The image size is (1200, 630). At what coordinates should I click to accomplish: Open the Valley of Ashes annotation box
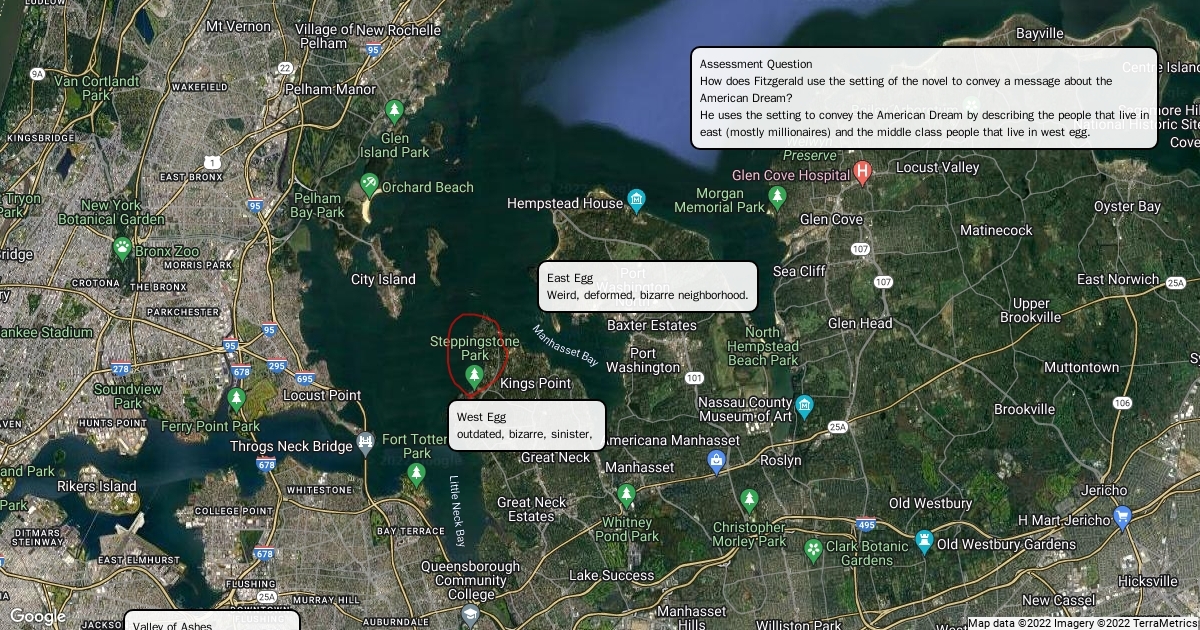point(212,620)
